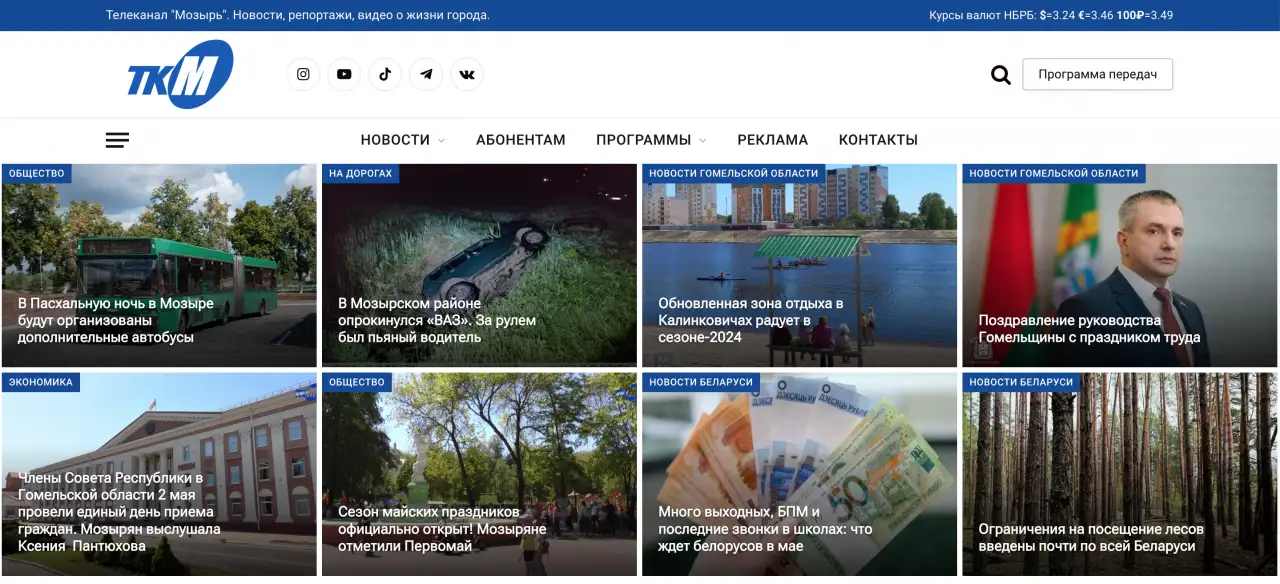Open the КОНТАКТЫ menu item

tap(878, 140)
